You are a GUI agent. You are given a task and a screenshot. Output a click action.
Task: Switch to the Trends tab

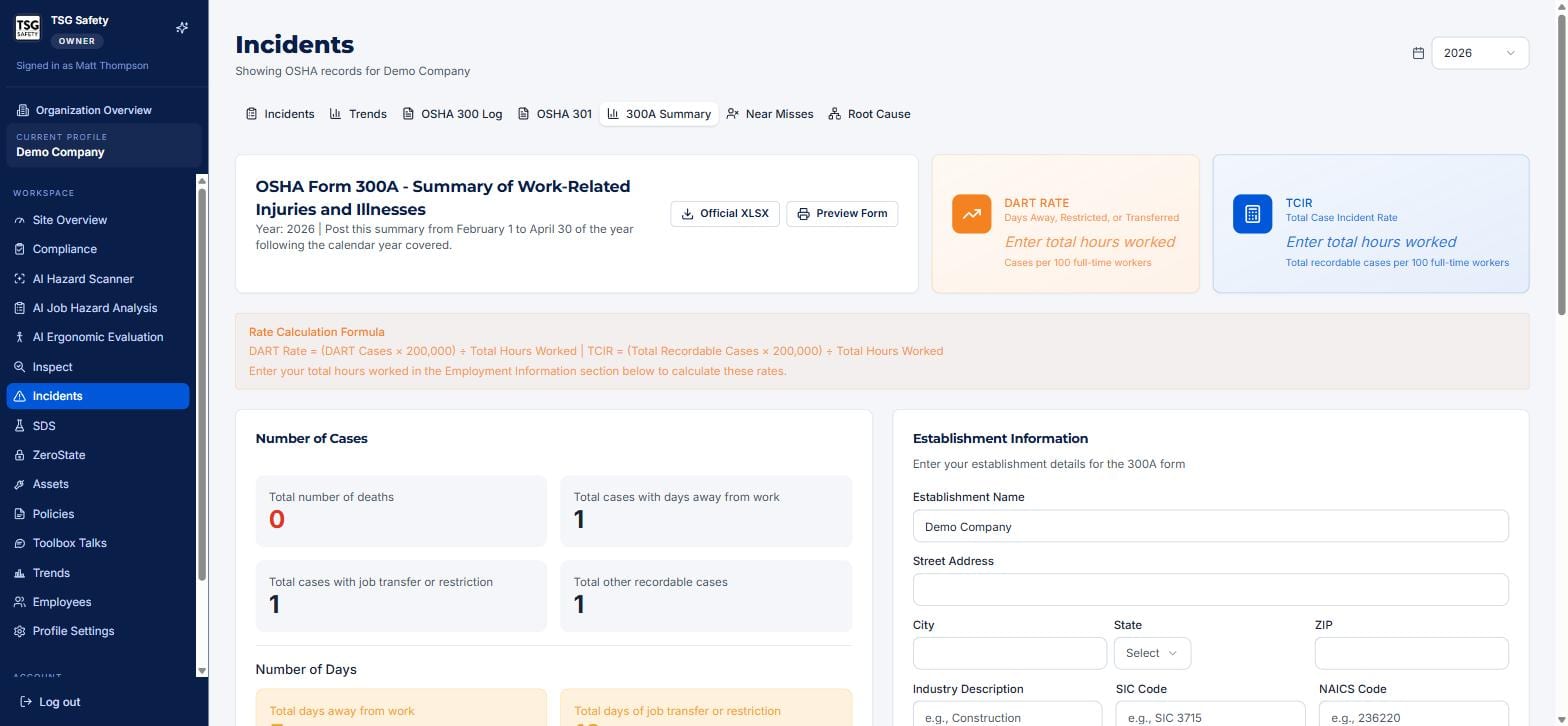pyautogui.click(x=358, y=114)
